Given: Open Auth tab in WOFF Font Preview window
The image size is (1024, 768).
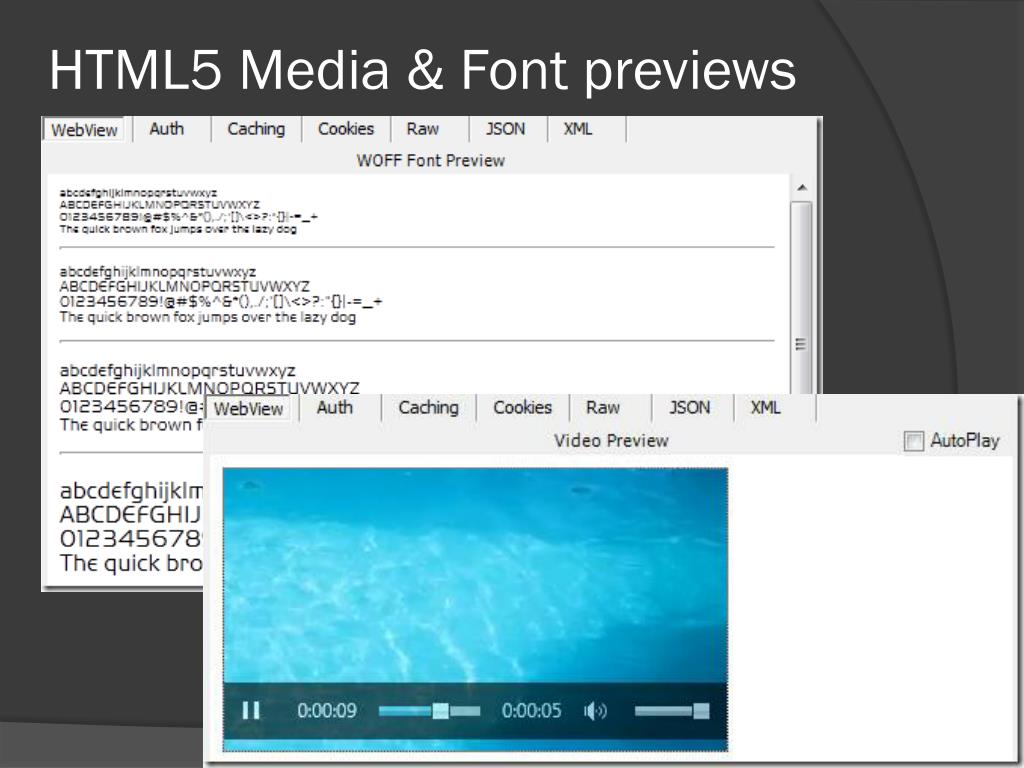Looking at the screenshot, I should pos(167,129).
